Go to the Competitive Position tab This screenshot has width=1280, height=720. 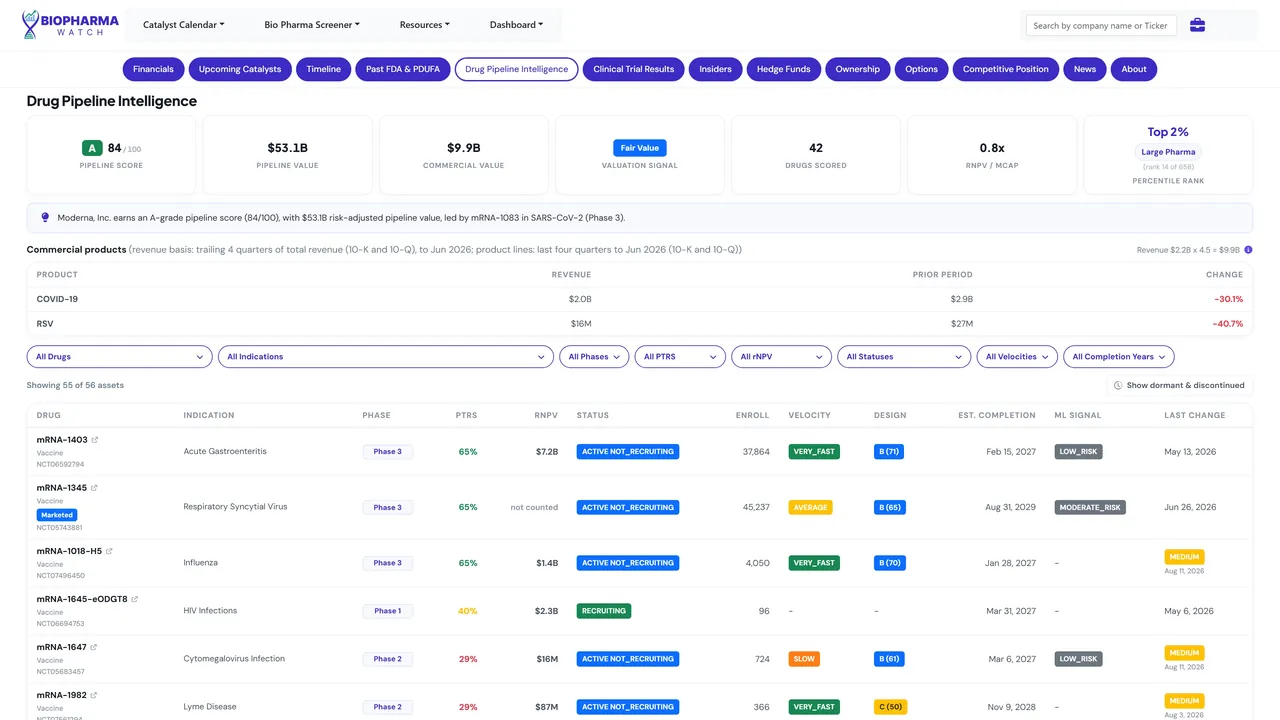point(1006,69)
